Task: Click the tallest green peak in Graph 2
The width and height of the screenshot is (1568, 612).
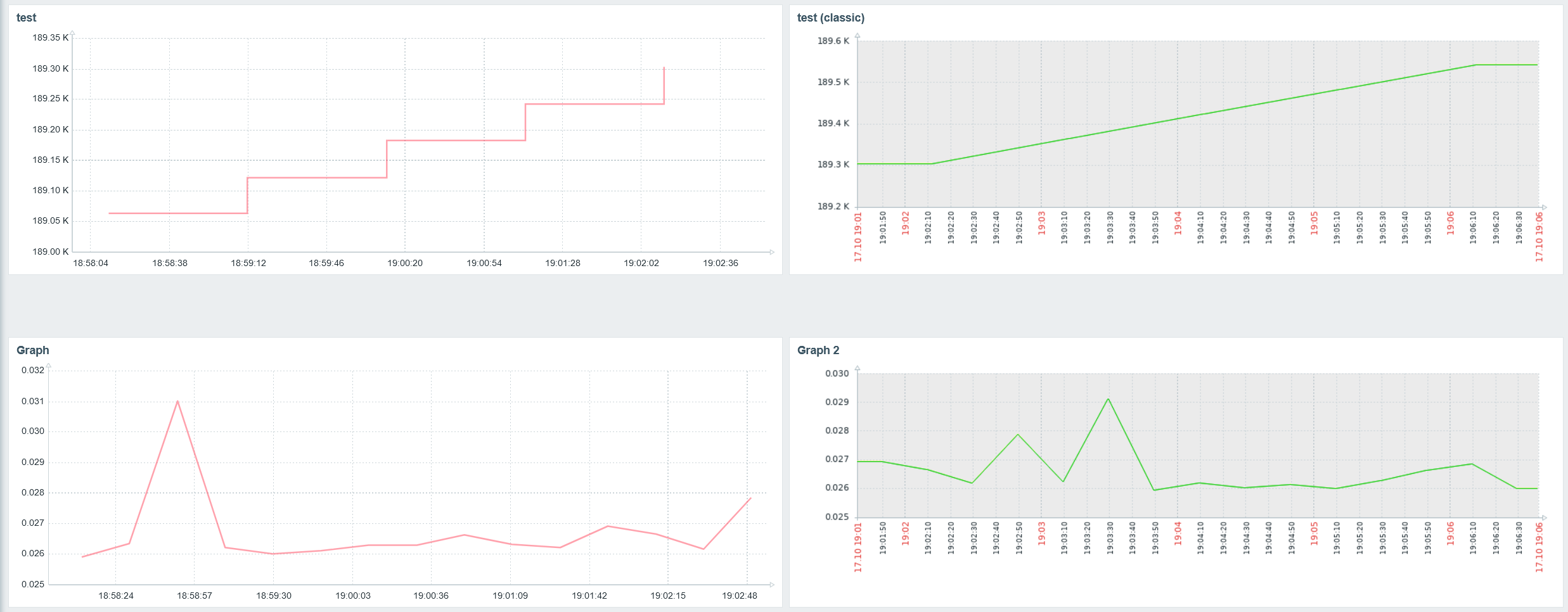Action: [1108, 399]
